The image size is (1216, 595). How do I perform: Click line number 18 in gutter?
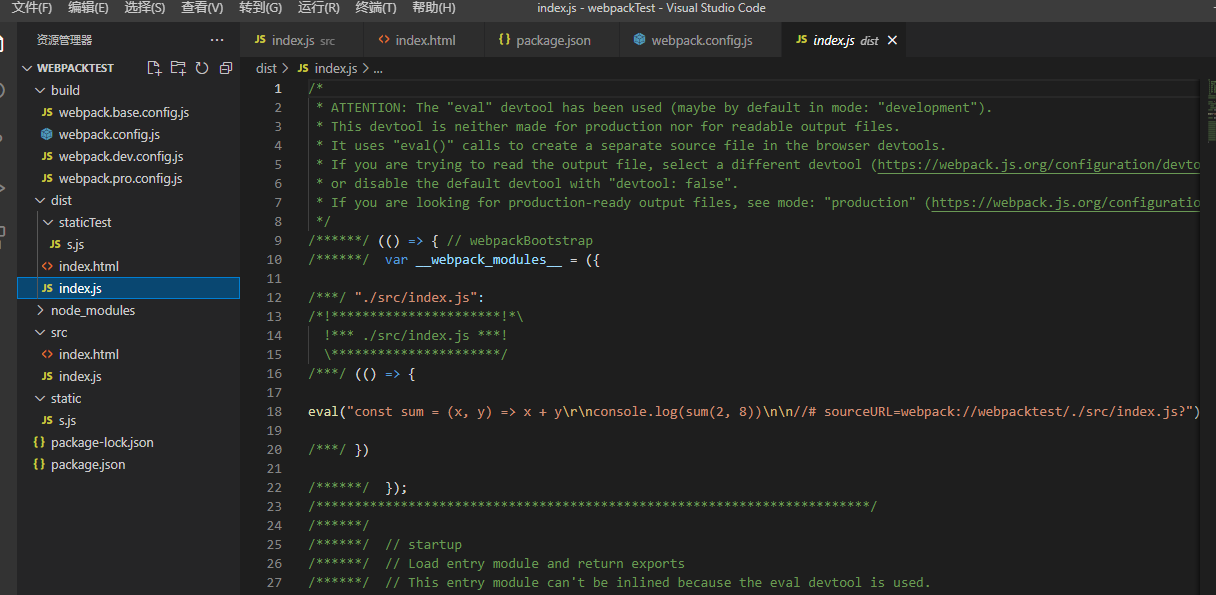click(x=274, y=411)
